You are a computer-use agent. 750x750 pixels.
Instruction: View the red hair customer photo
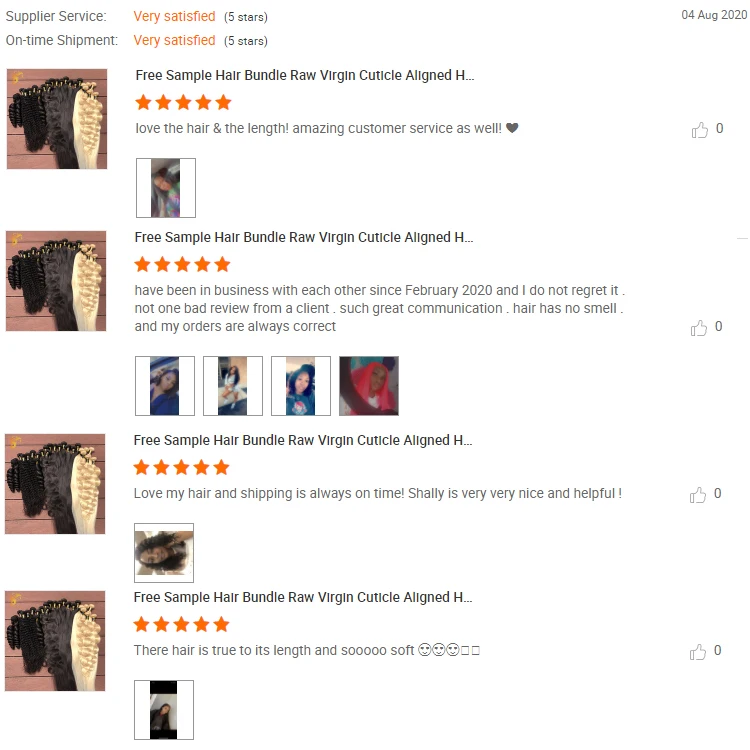click(369, 386)
